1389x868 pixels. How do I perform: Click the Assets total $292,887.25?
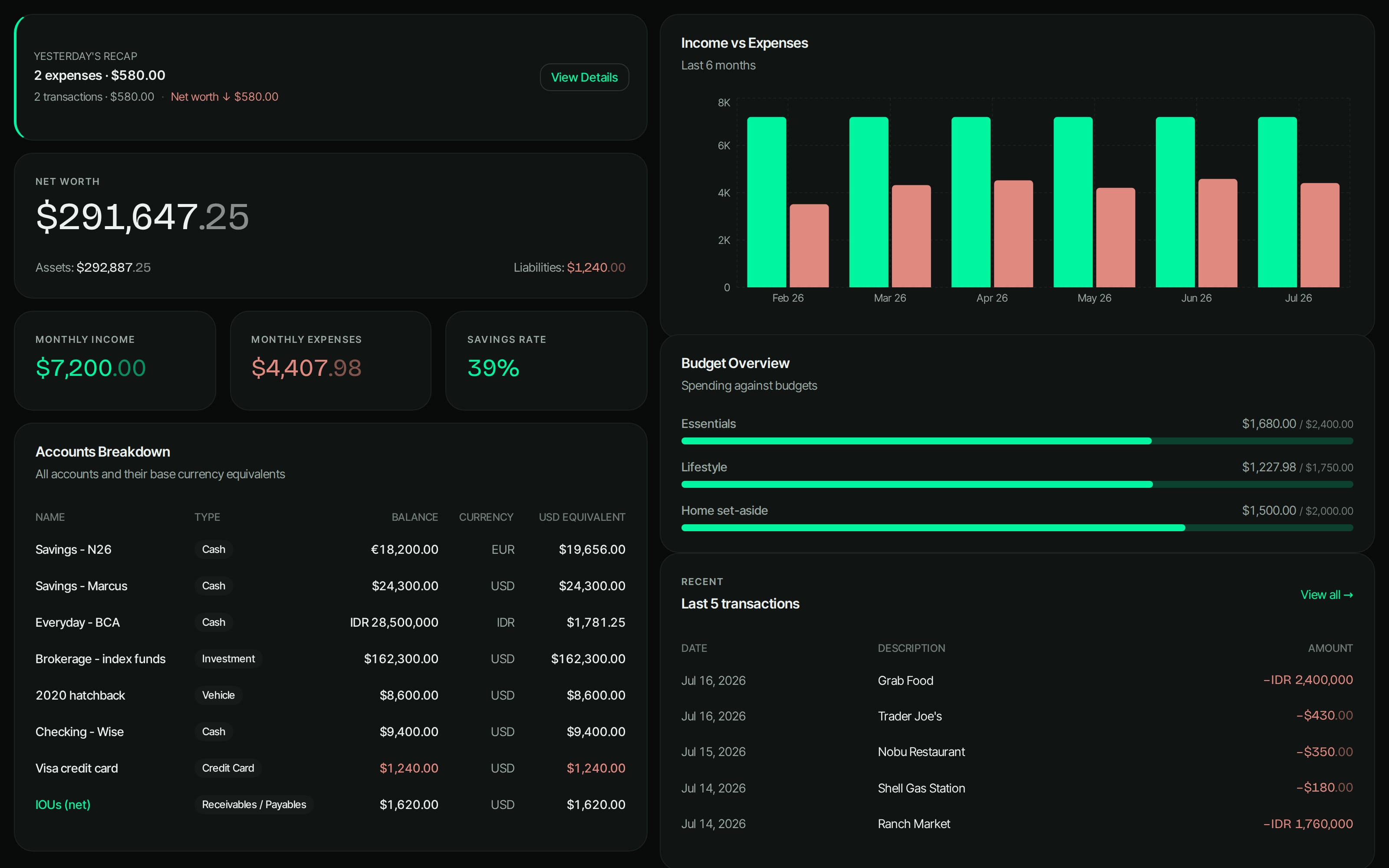click(x=114, y=267)
